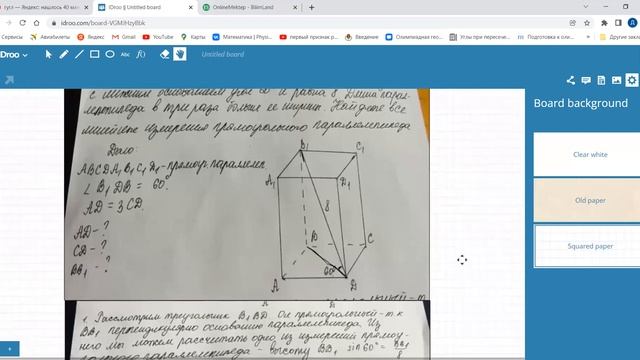This screenshot has width=640, height=360.
Task: Click the parallelepiped photo on board
Action: 247,194
